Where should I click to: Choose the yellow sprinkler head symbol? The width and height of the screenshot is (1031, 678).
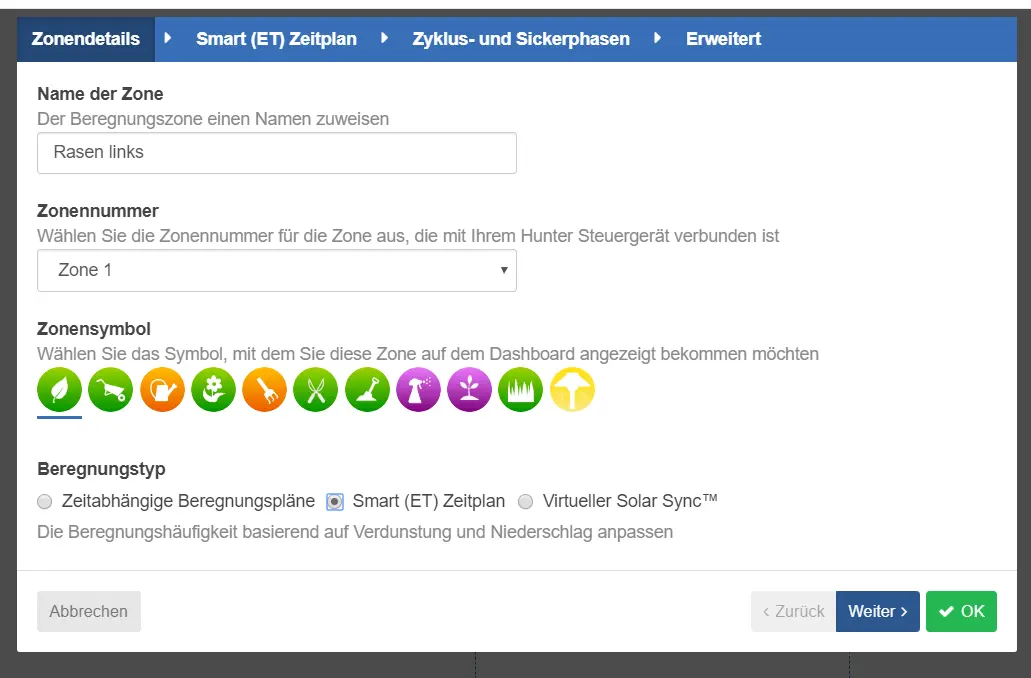572,390
